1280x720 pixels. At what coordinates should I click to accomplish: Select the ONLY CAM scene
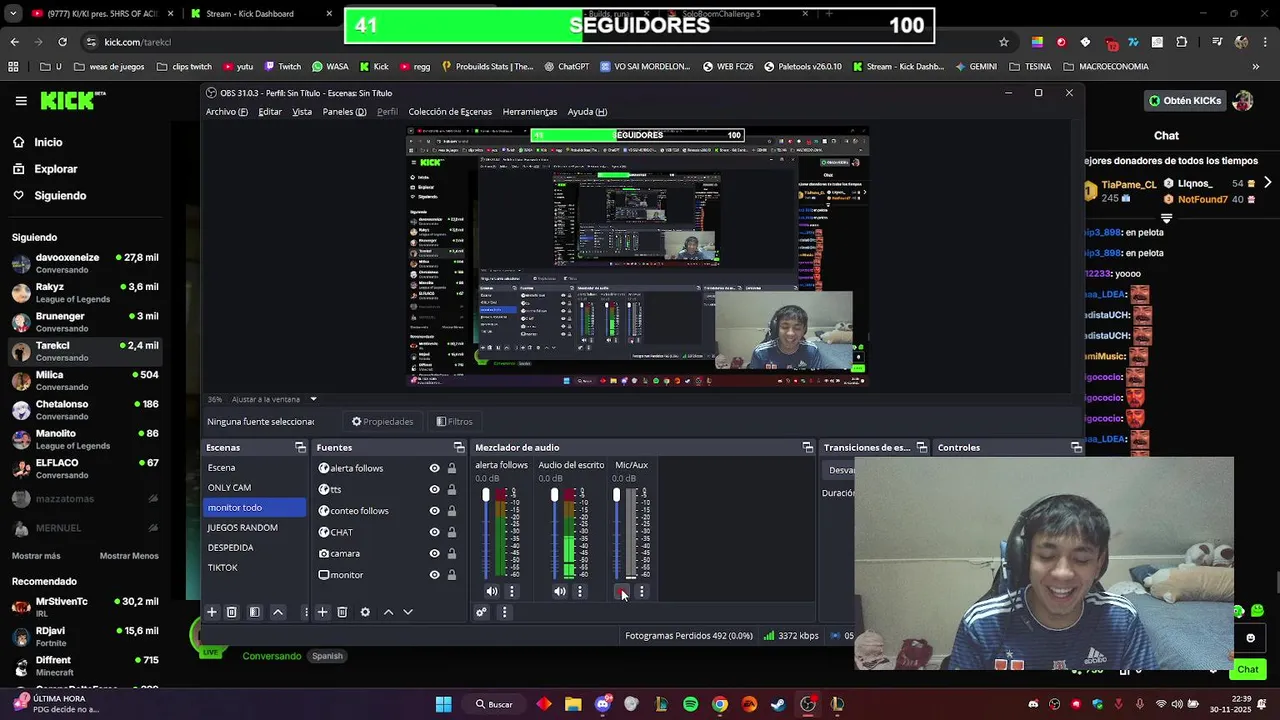[254, 487]
